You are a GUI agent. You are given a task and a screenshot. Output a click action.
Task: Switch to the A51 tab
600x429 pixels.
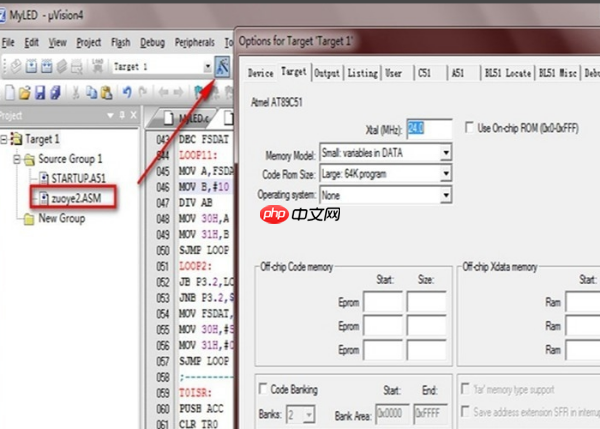point(458,73)
